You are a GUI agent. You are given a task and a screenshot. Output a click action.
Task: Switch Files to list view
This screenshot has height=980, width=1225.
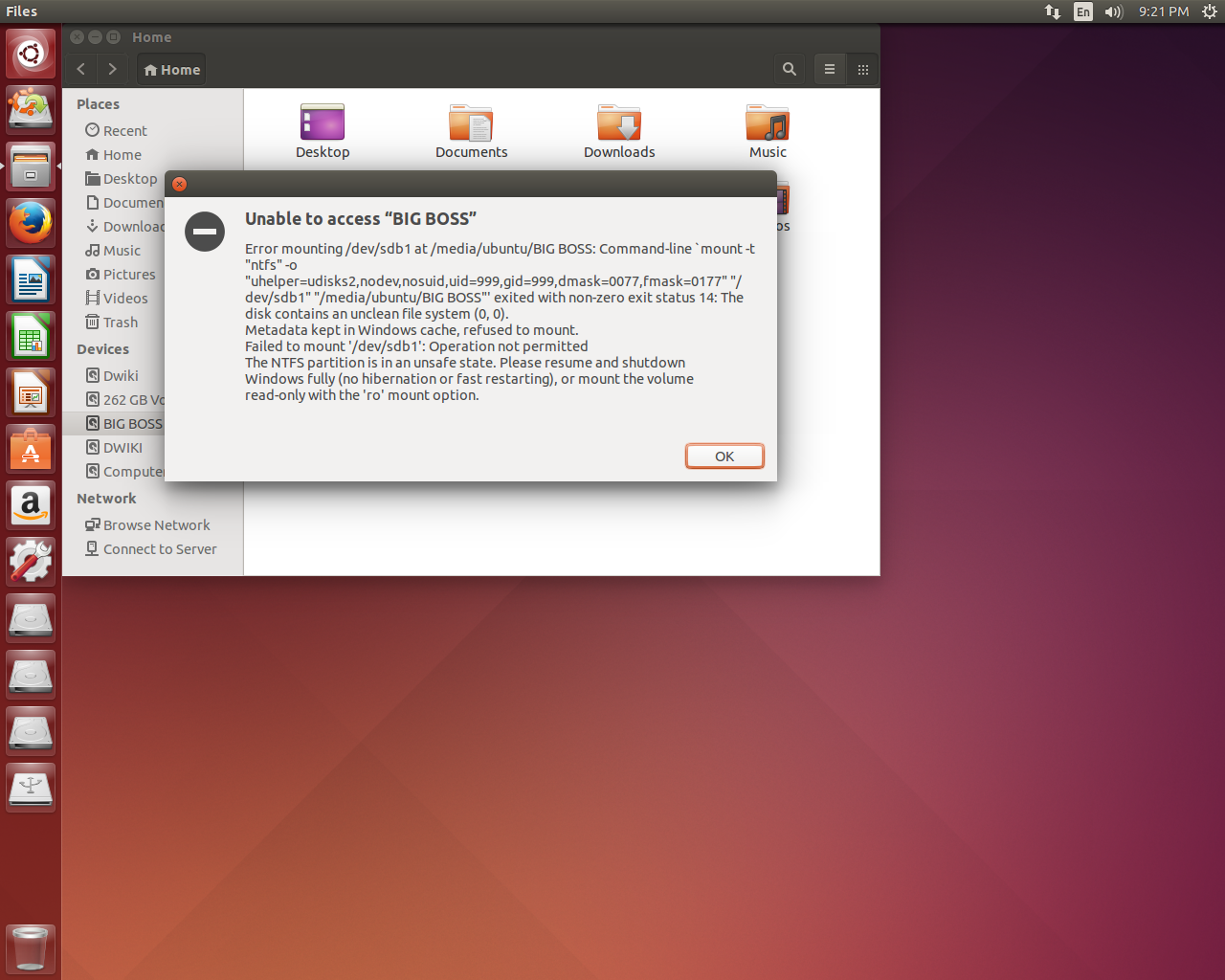[x=829, y=69]
